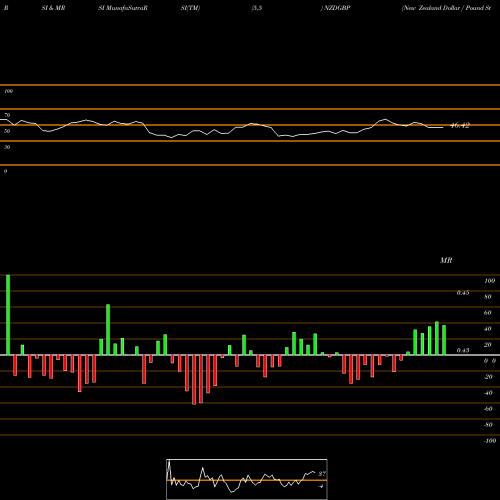Click the -40 label on the MR axis
Screen dimensions: 500x500
(488, 393)
